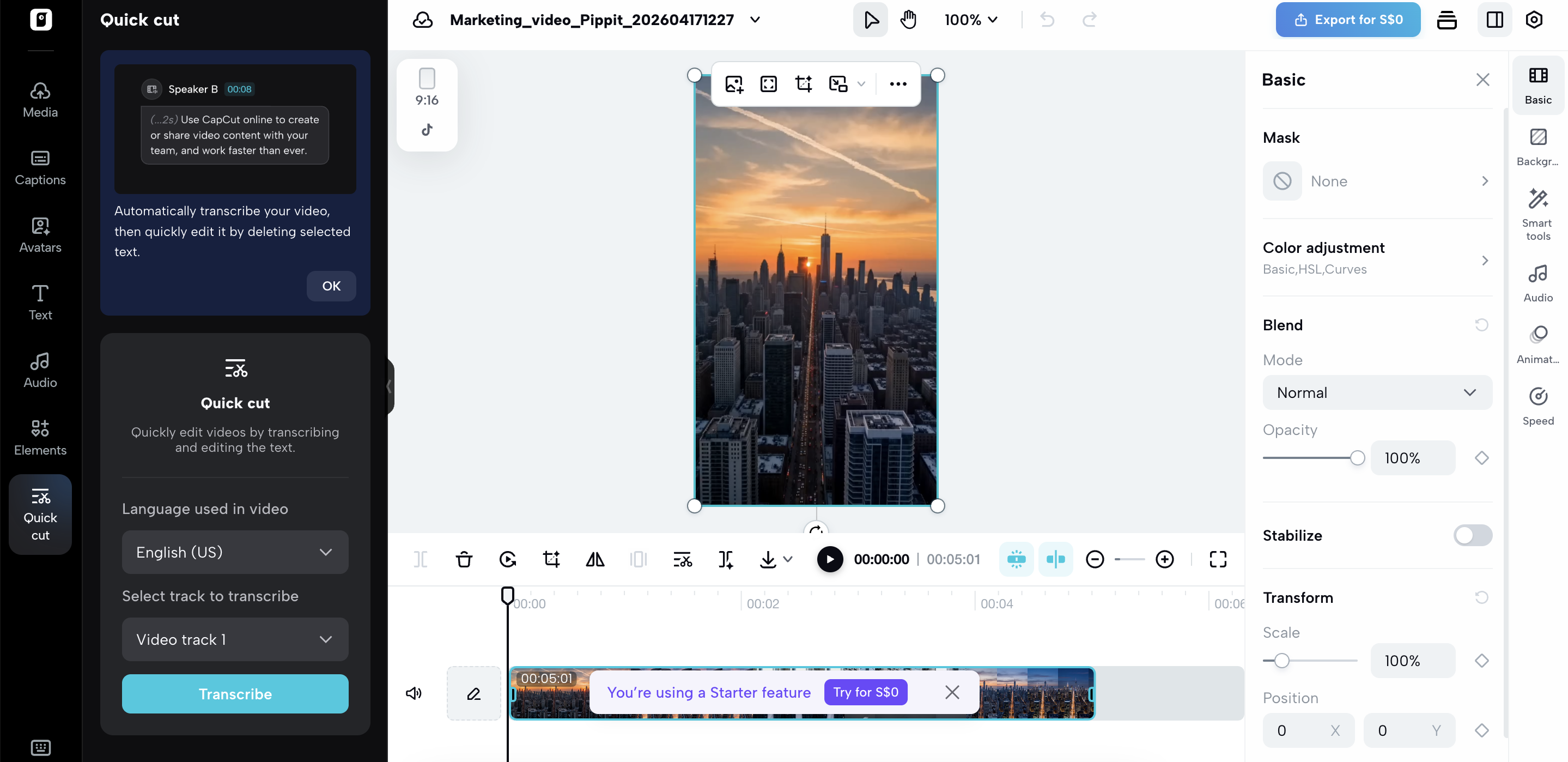Screen dimensions: 1568x762
Task: Open the Background panel tab
Action: [x=1537, y=145]
